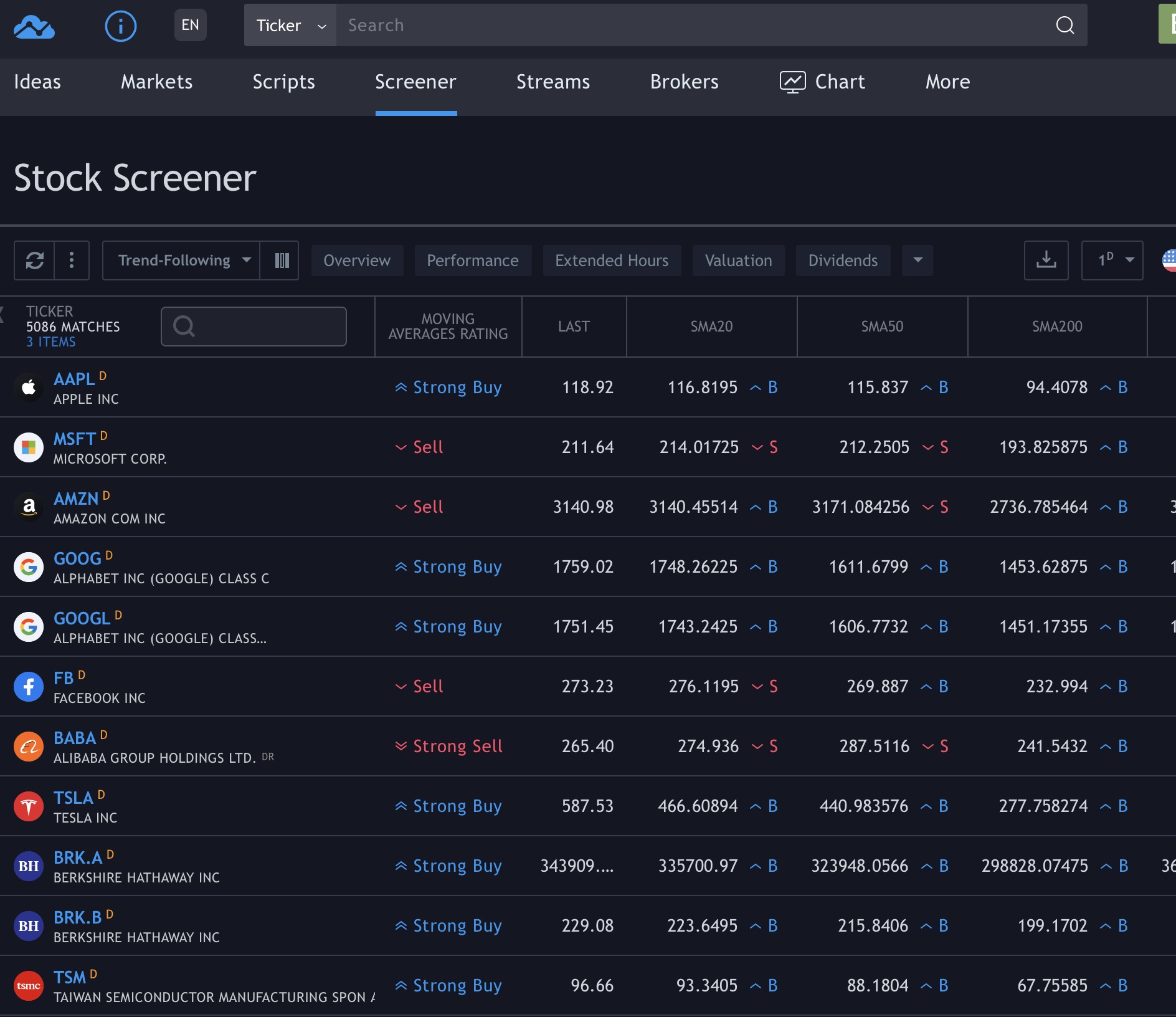Select the Performance tab

point(472,260)
